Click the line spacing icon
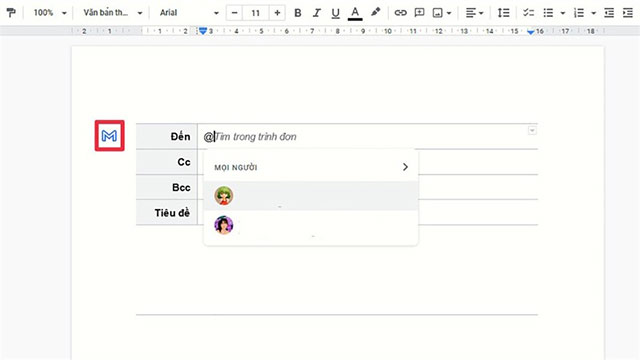Viewport: 640px width, 360px height. click(x=503, y=13)
